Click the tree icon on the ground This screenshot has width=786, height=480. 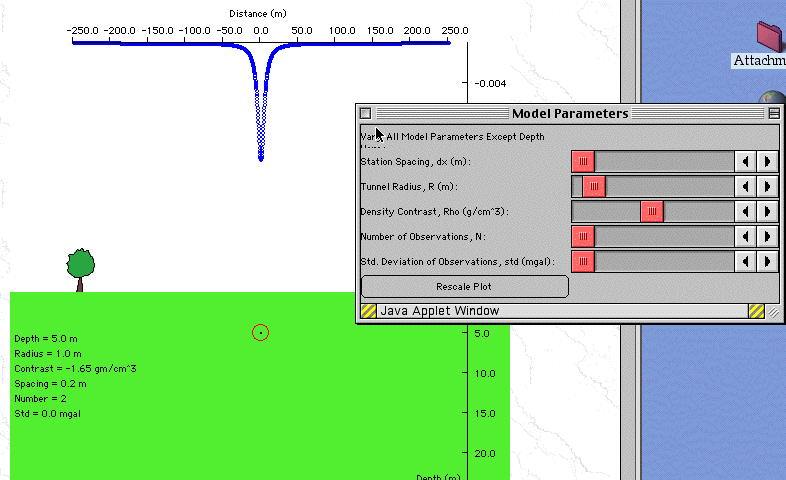(x=80, y=268)
